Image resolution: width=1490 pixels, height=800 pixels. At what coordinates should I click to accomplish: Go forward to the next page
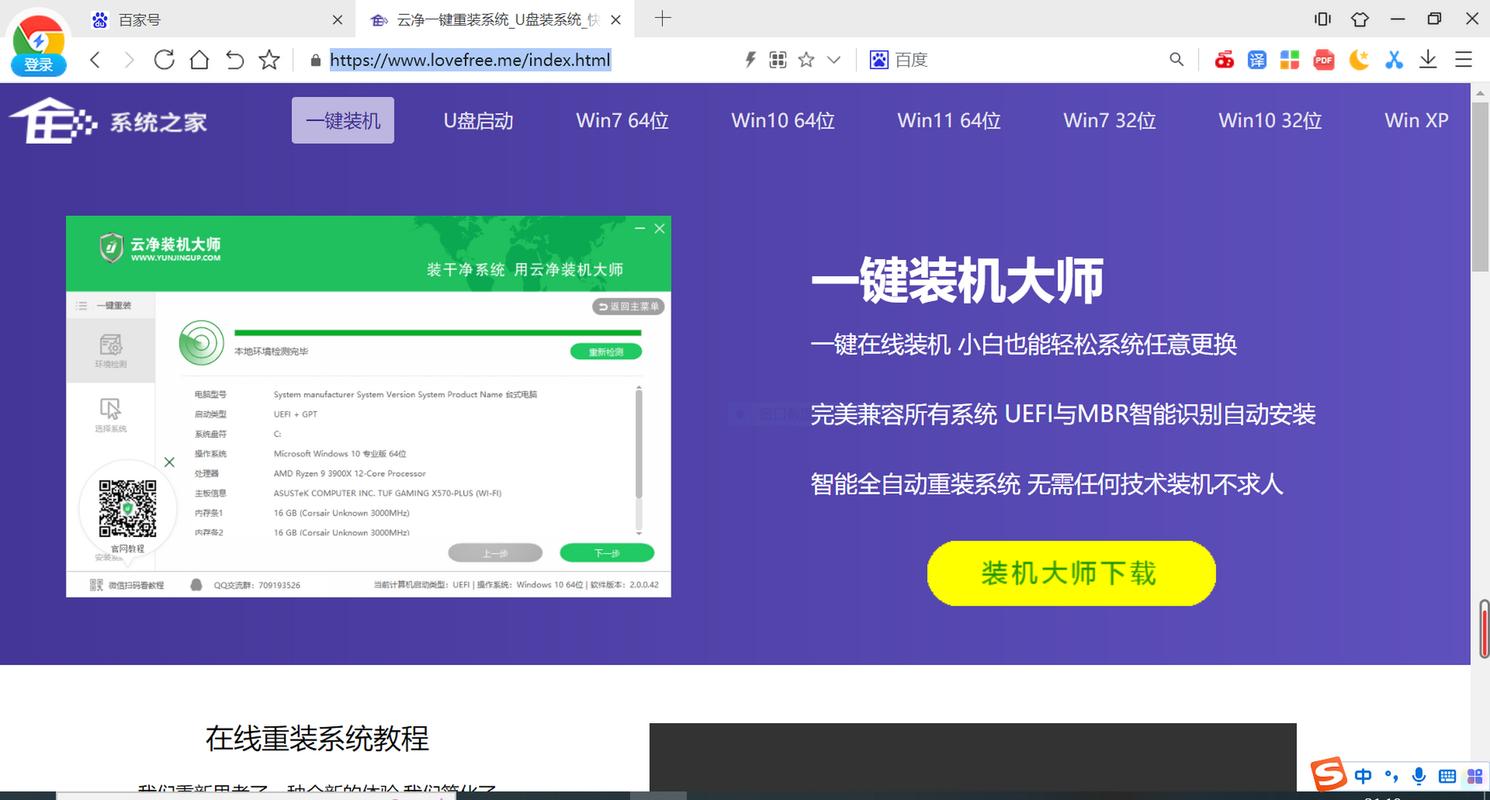(129, 60)
